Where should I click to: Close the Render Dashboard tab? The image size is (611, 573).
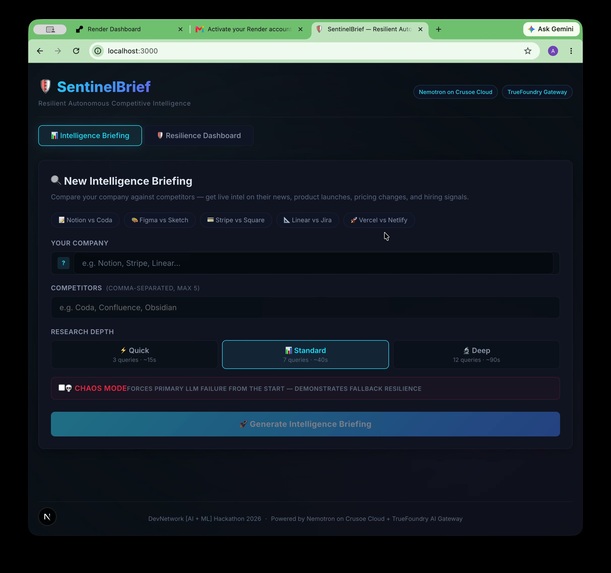tap(180, 29)
